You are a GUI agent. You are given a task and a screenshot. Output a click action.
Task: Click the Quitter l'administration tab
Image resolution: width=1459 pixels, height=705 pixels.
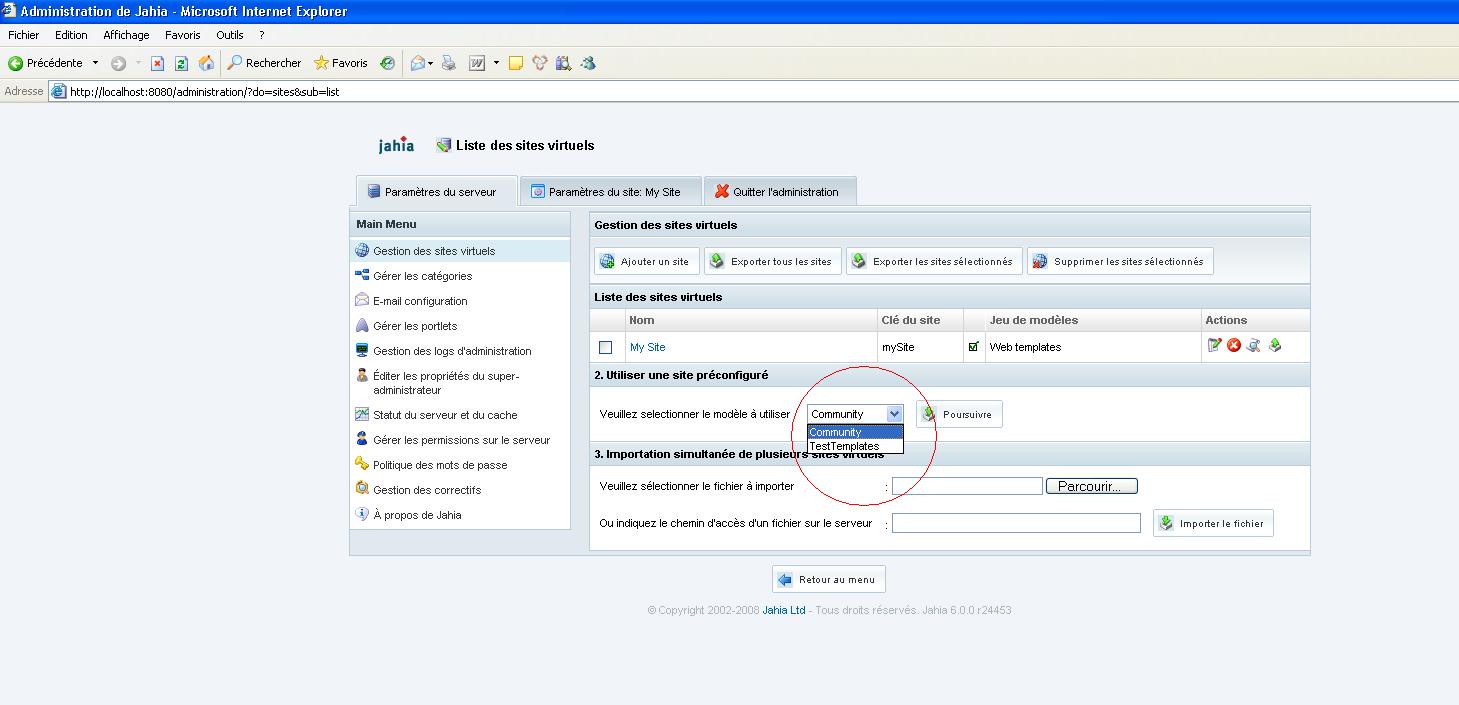coord(781,191)
